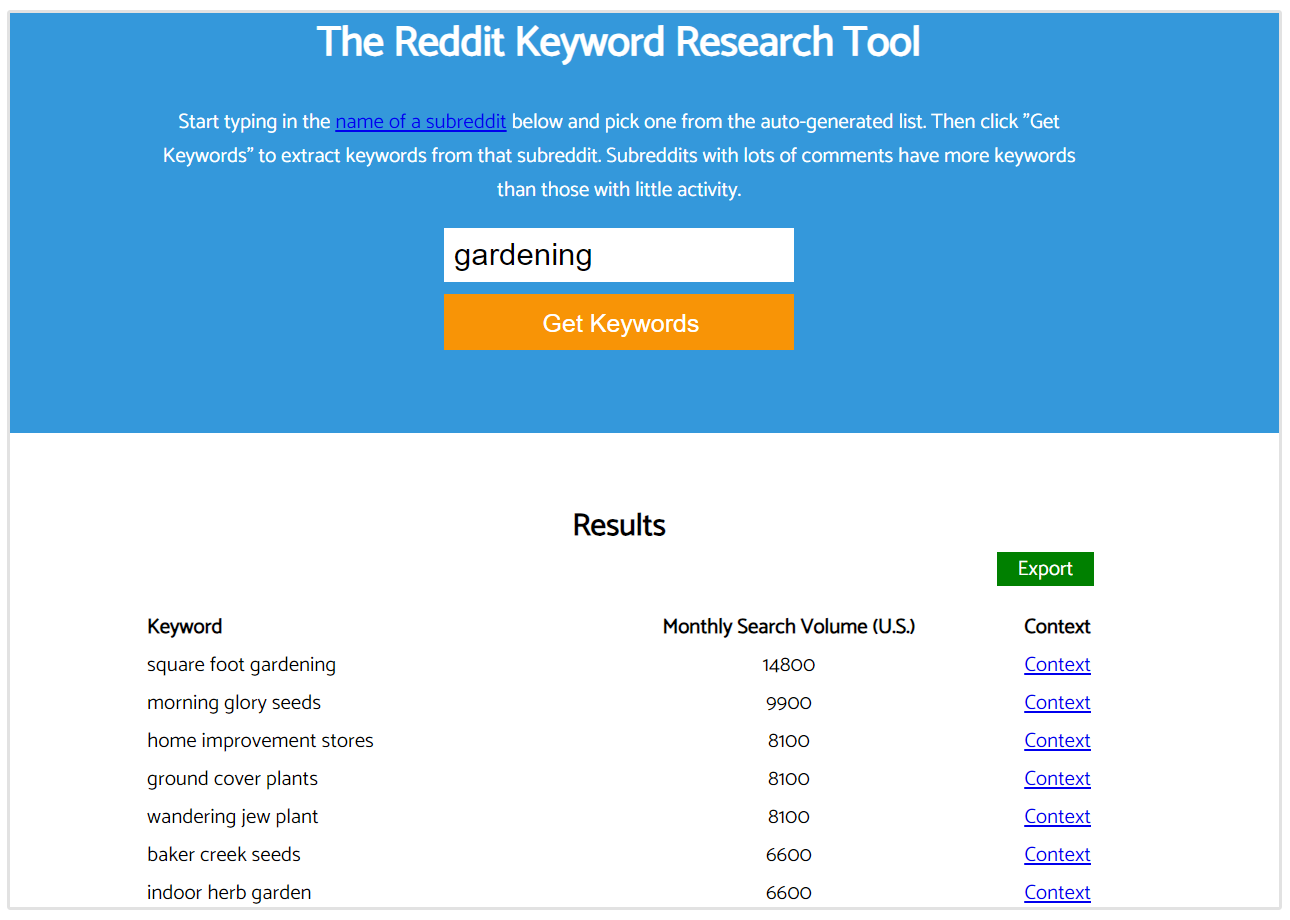The image size is (1290, 920).
Task: Open Context link for morning glory seeds
Action: coord(1057,703)
